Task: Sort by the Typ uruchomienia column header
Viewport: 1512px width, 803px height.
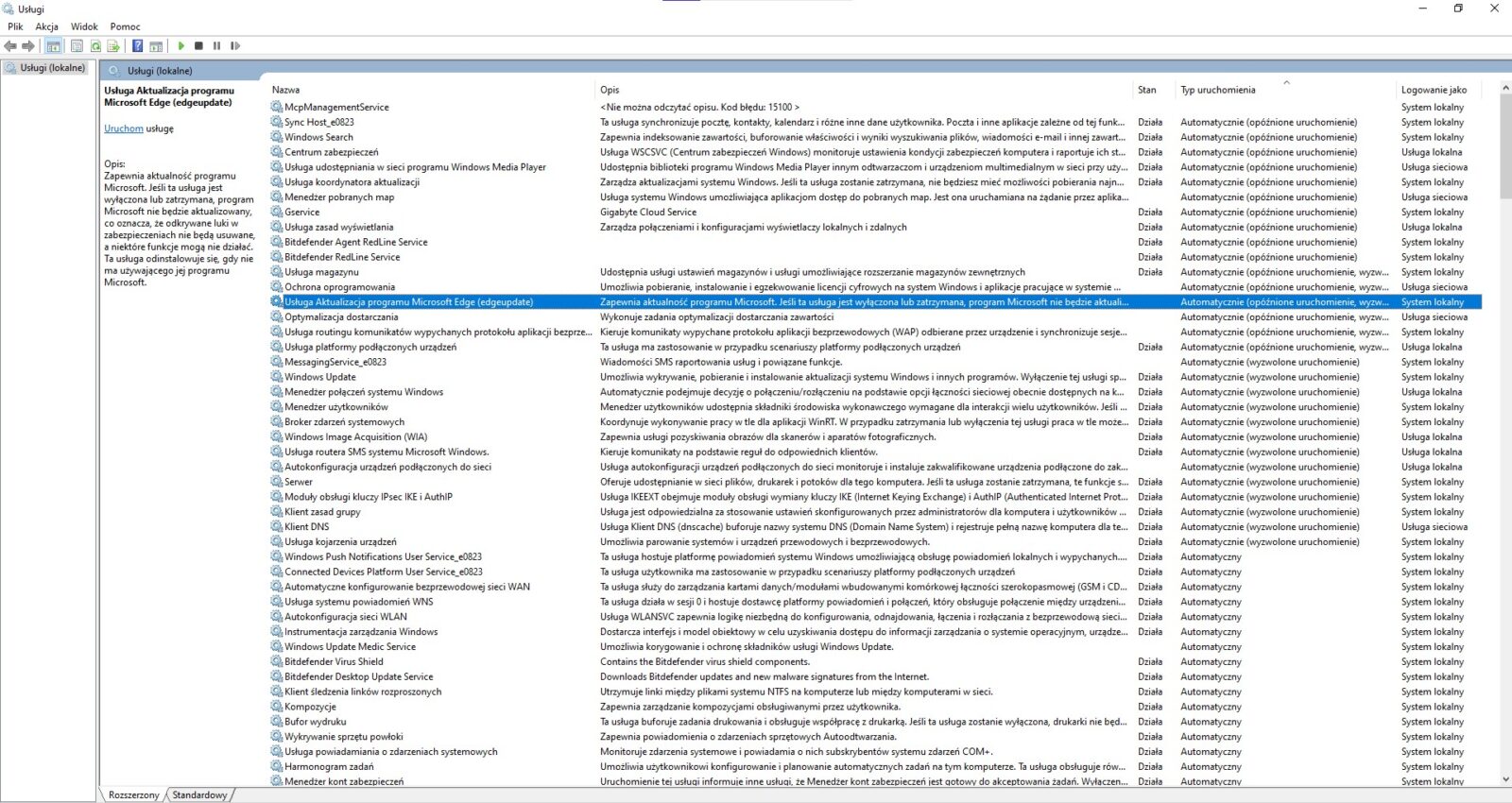Action: [x=1217, y=90]
